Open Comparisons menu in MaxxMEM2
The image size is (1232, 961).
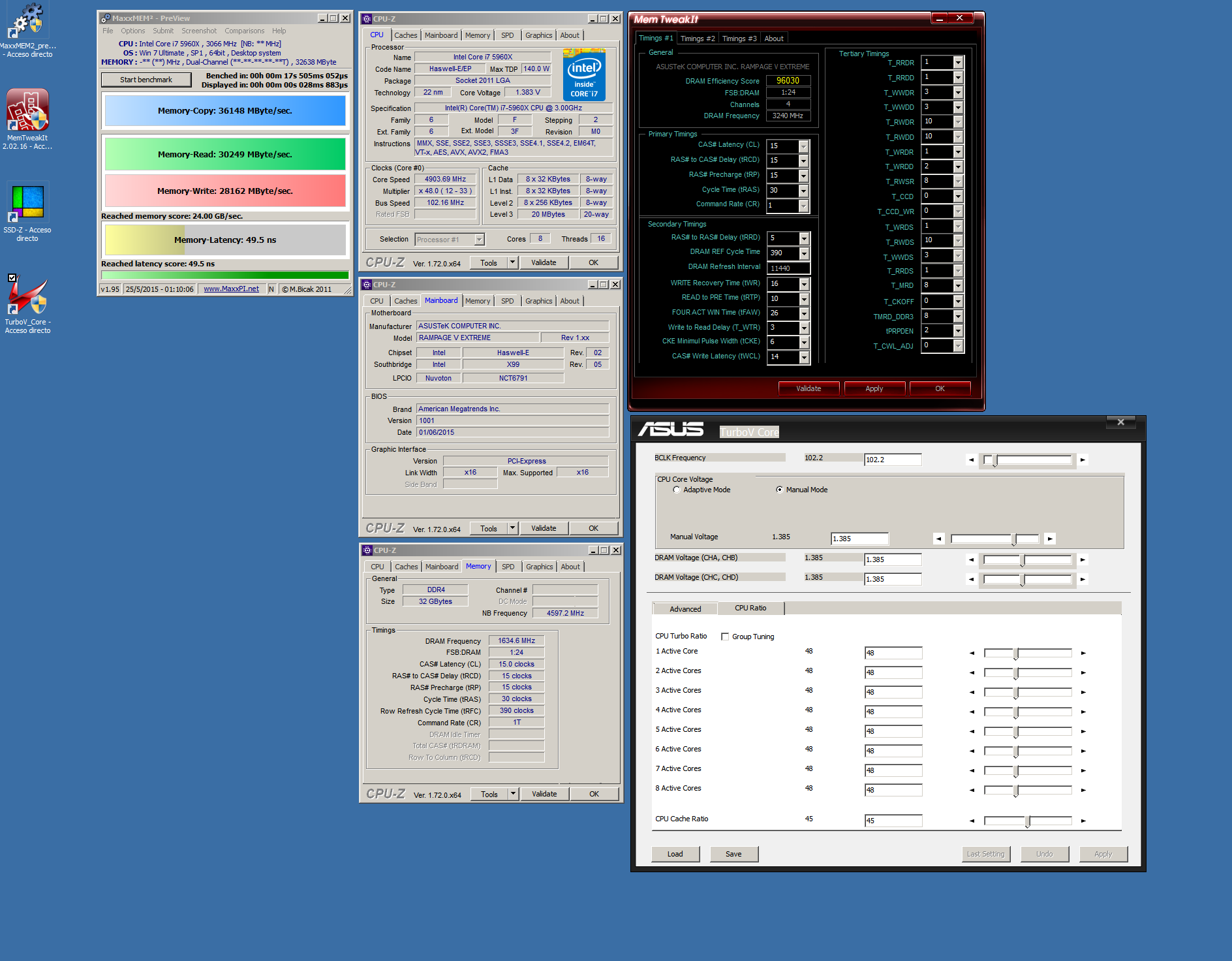click(x=245, y=31)
